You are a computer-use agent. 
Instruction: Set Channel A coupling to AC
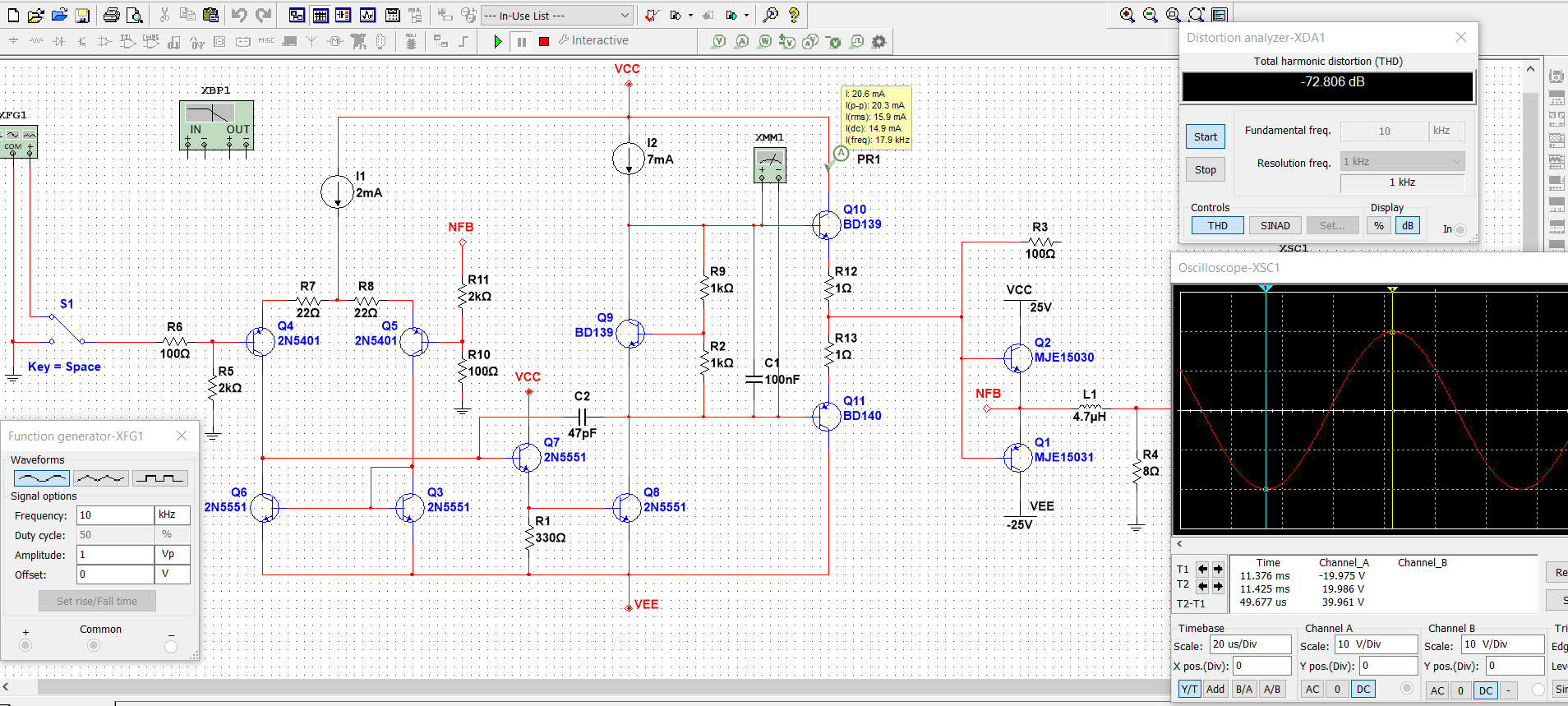(1312, 689)
